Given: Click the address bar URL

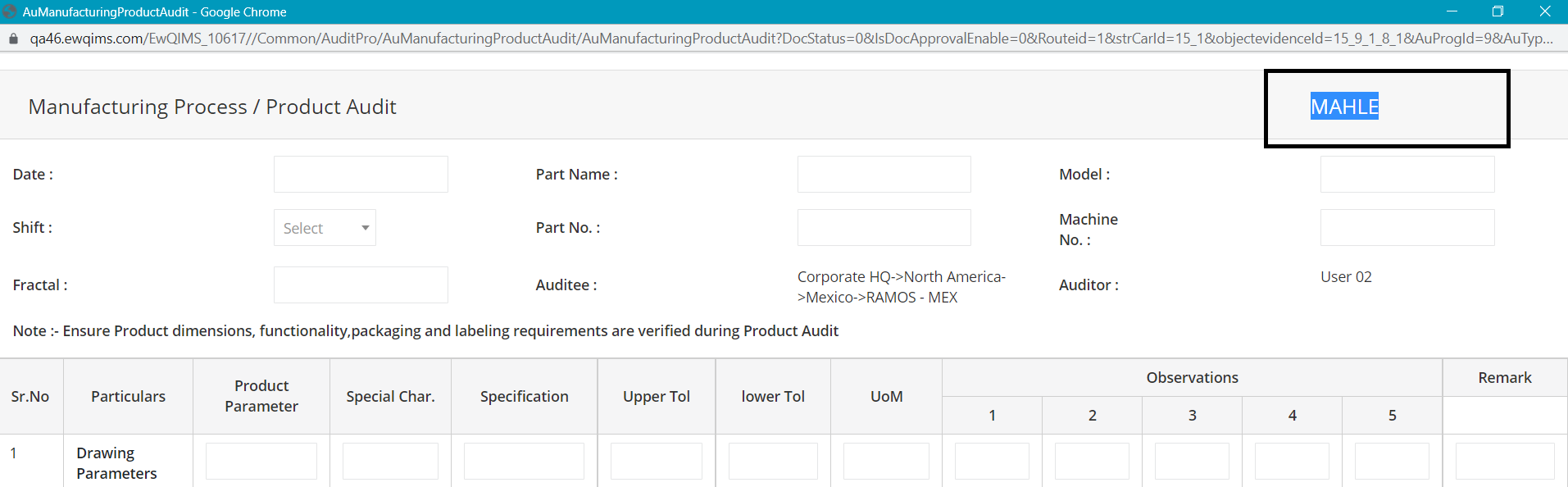Looking at the screenshot, I should coord(791,39).
